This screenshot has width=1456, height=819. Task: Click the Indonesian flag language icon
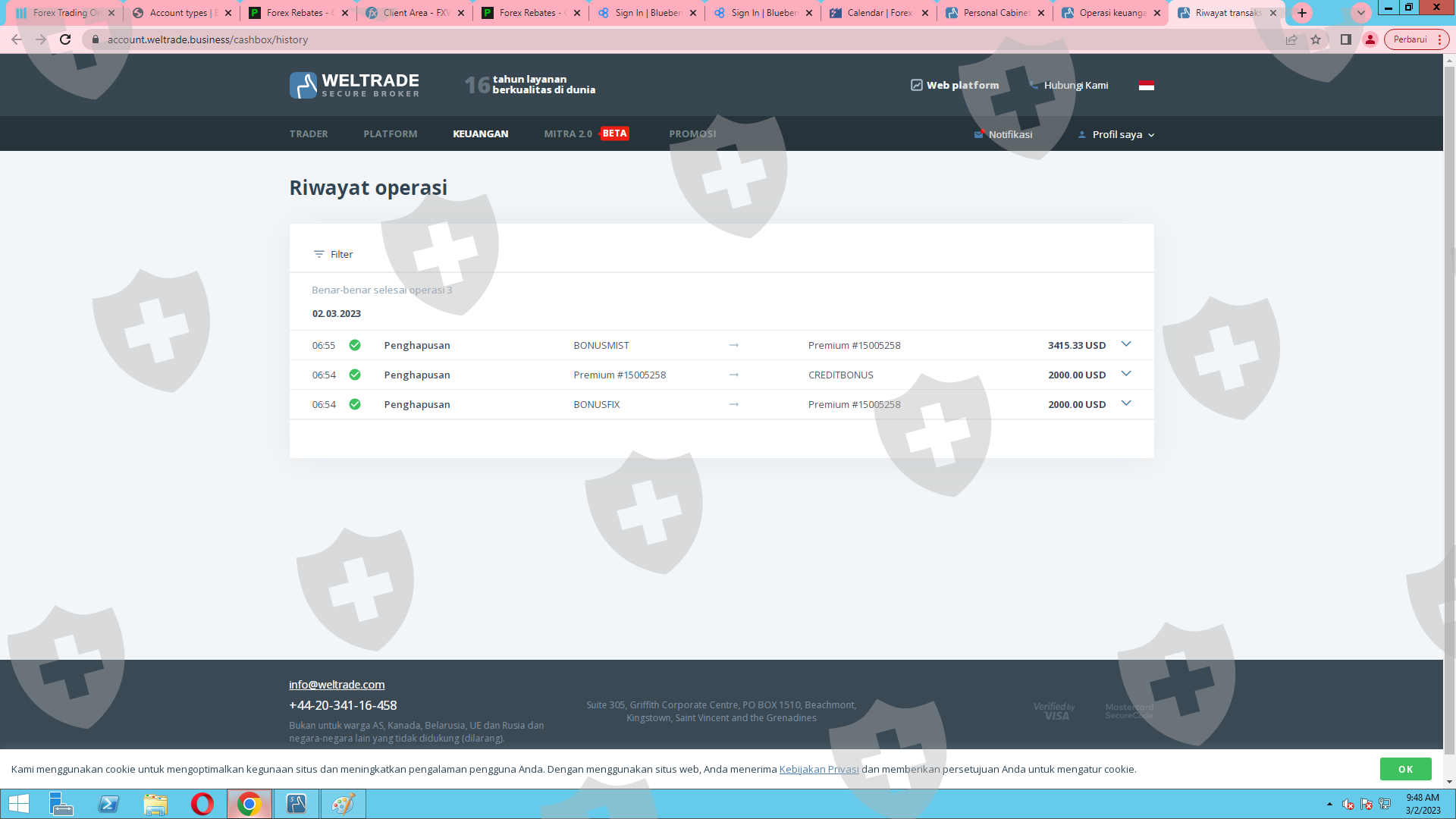click(1146, 85)
